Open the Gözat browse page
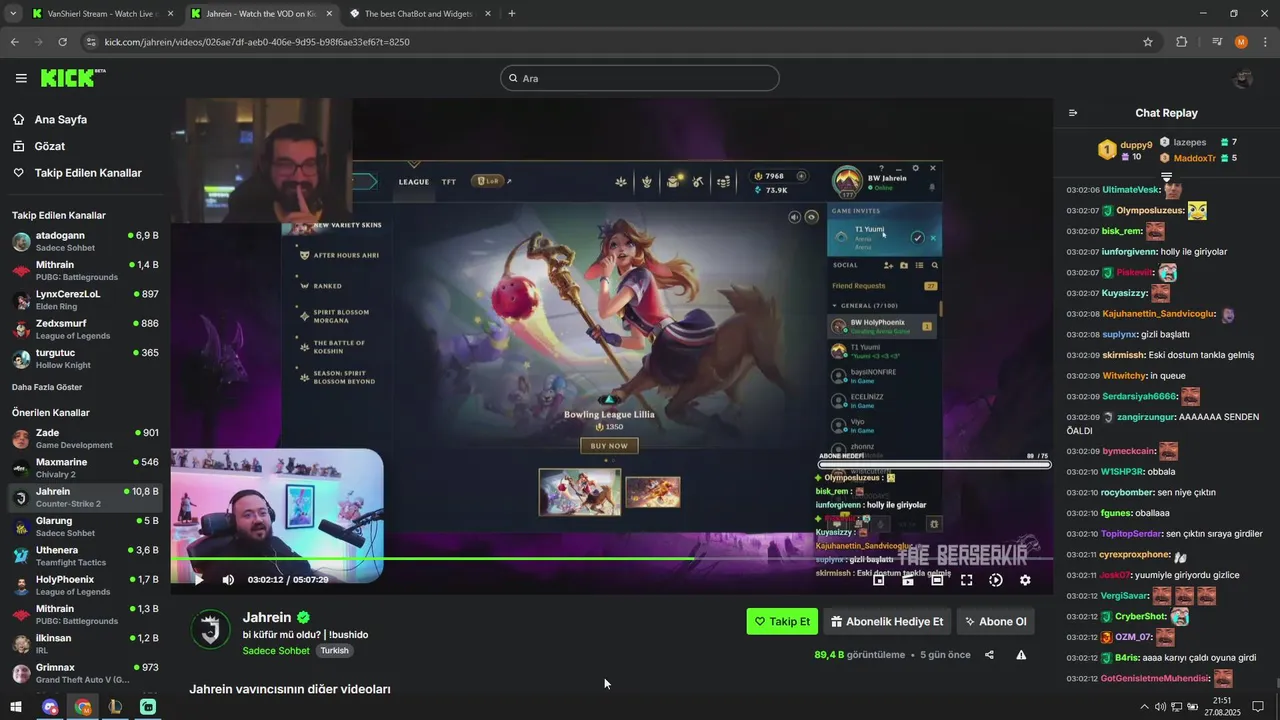1280x720 pixels. pos(50,146)
